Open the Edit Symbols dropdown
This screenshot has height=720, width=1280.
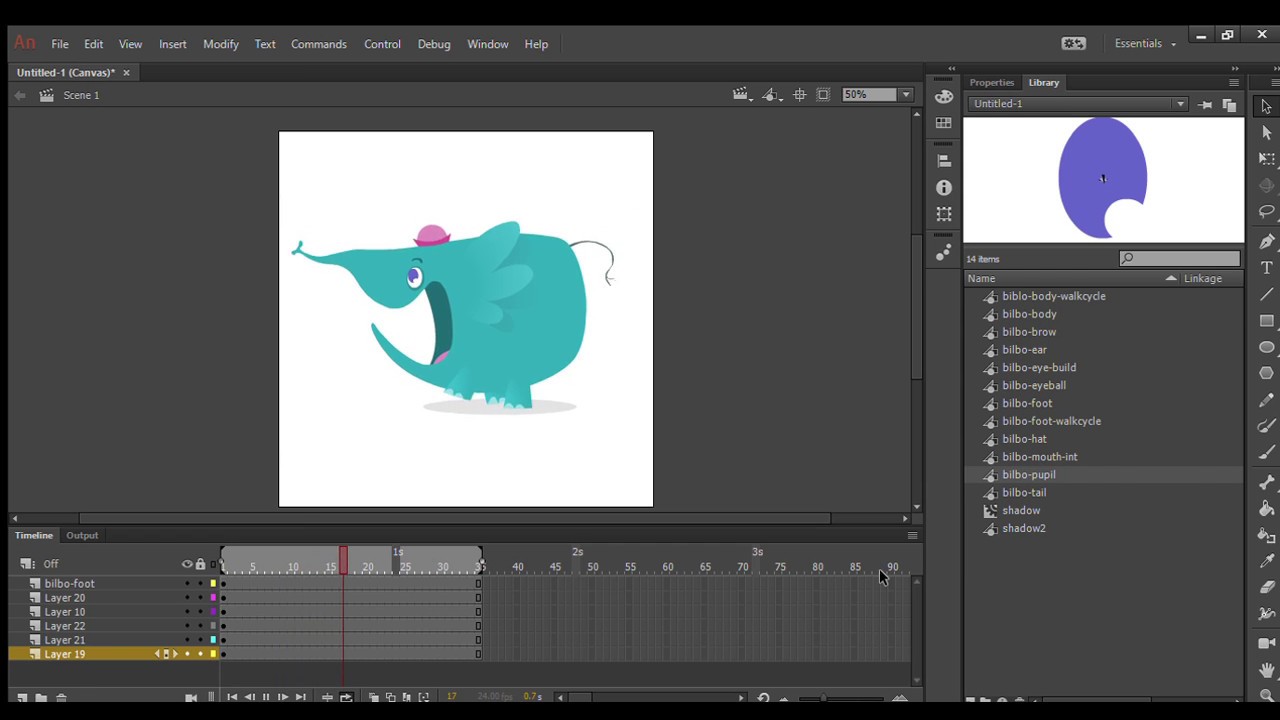pos(772,95)
